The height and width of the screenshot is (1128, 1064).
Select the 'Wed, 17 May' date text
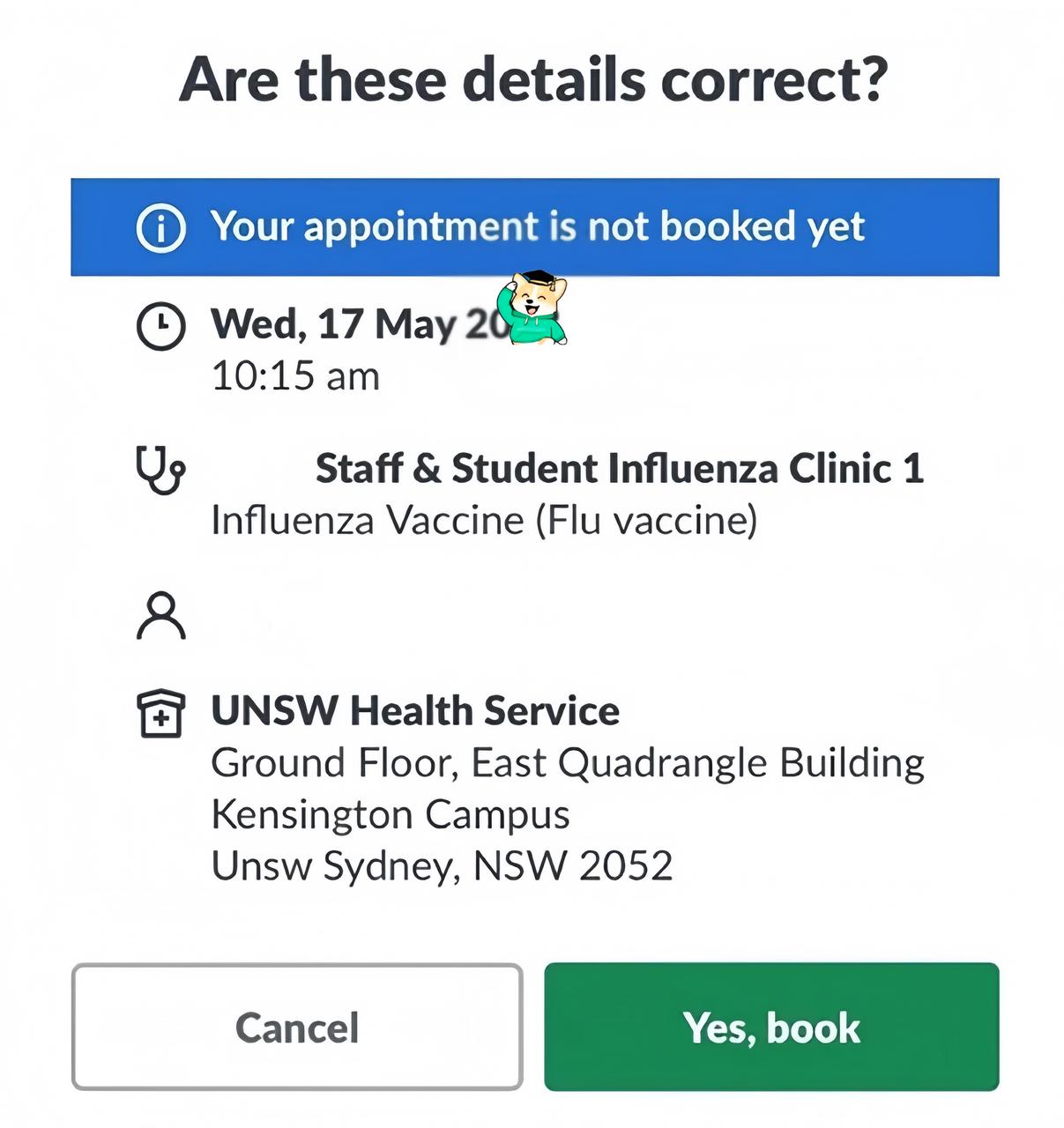[333, 324]
